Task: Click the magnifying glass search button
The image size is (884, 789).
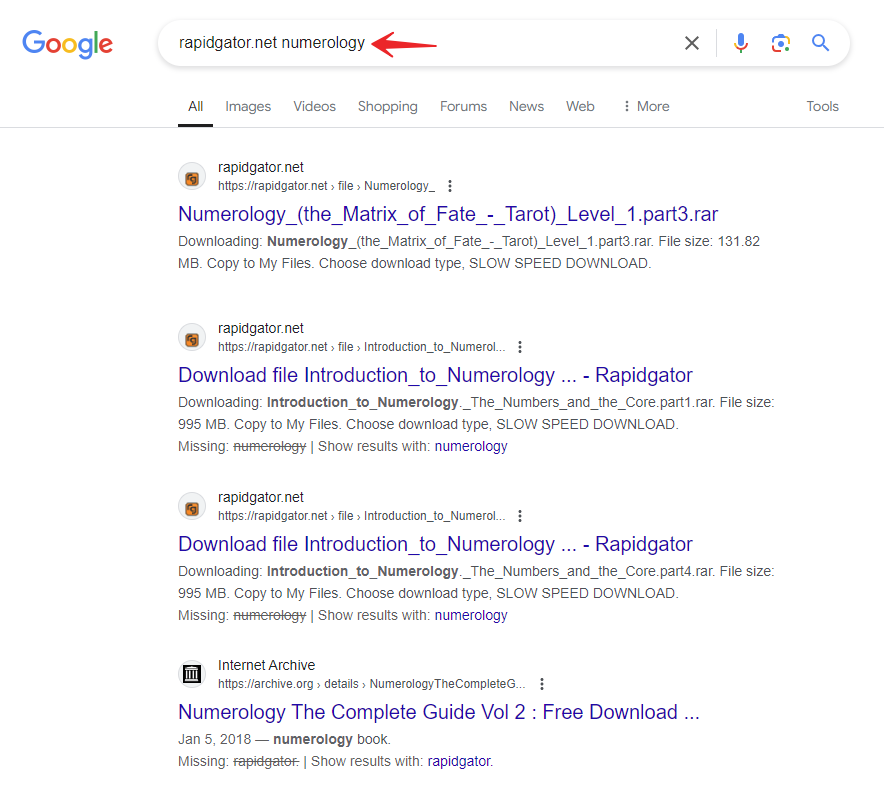Action: click(x=820, y=43)
